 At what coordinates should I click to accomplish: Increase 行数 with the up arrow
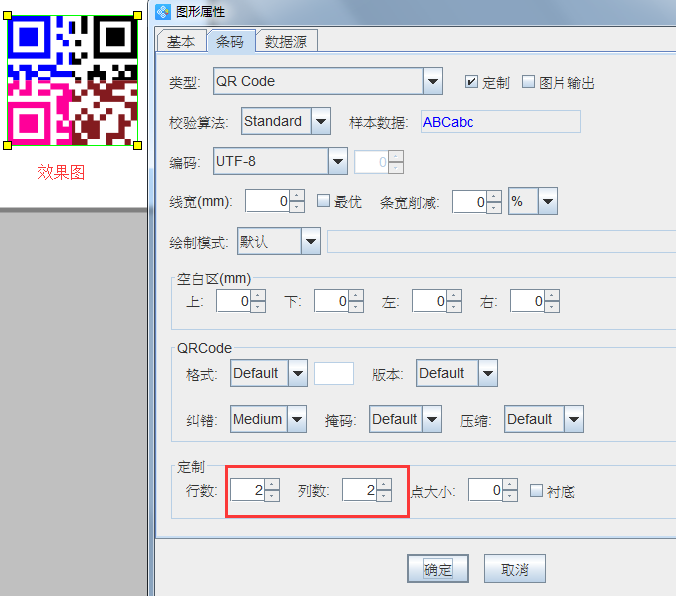(272, 484)
